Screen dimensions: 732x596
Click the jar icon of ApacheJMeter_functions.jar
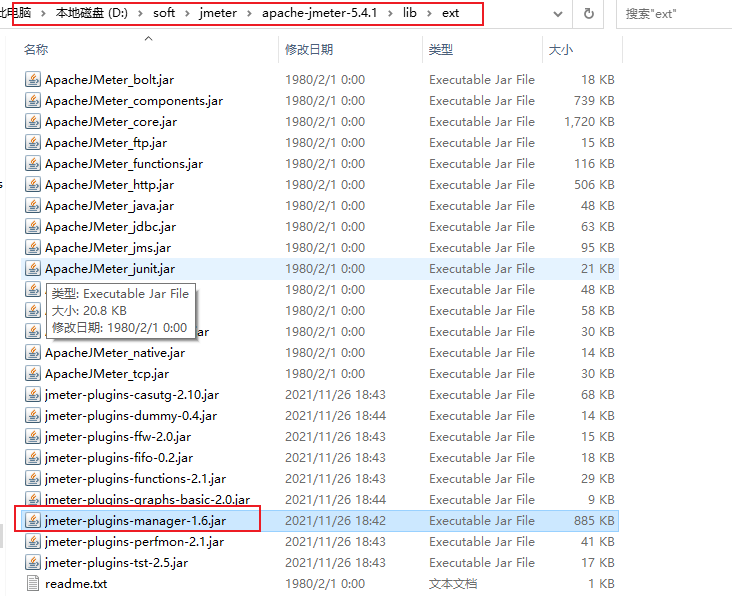click(x=33, y=164)
